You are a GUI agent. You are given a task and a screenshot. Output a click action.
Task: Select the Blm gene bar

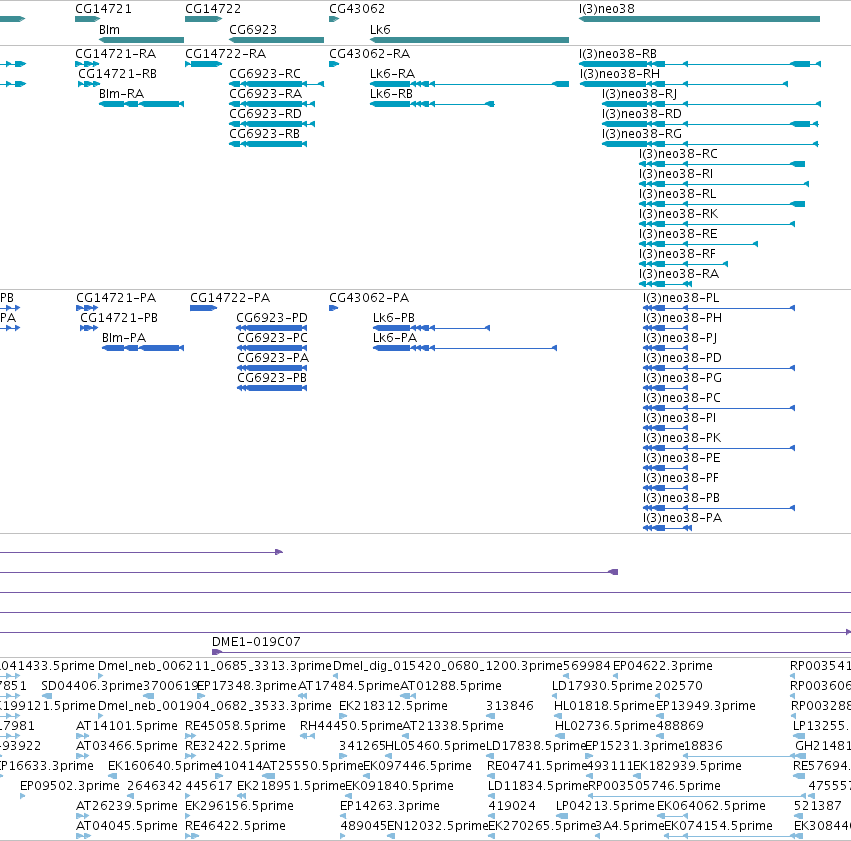tap(141, 40)
